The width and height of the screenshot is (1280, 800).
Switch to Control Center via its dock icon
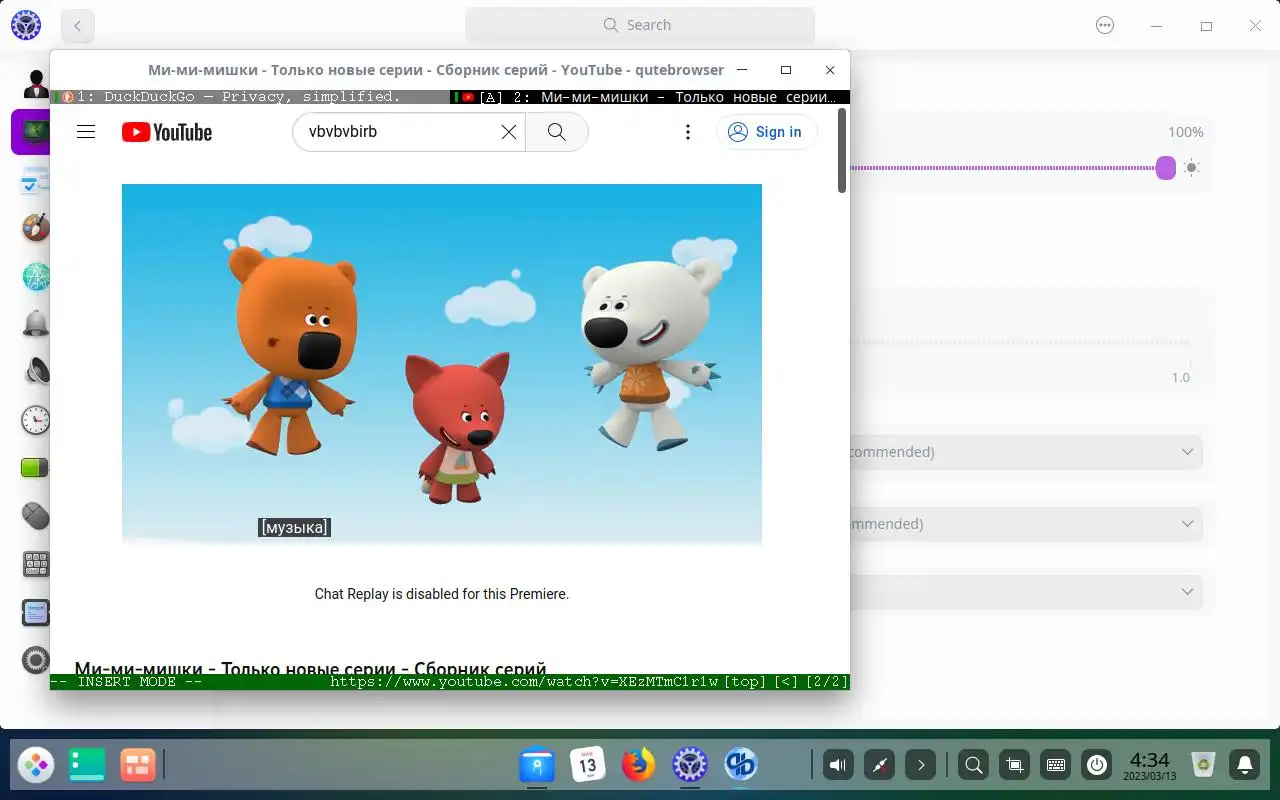pos(689,766)
